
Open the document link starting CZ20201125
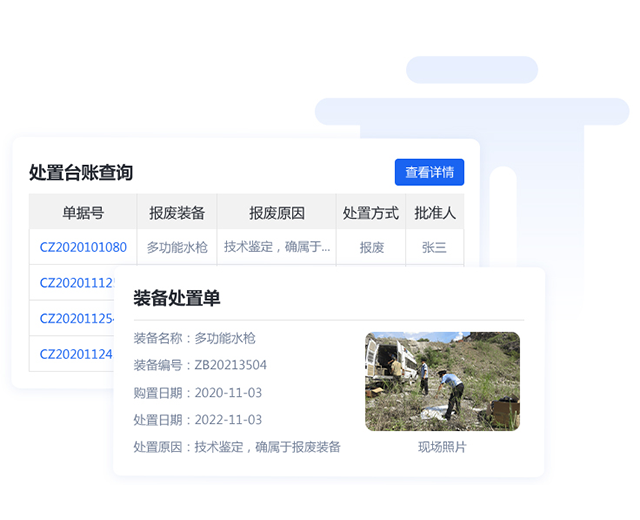(77, 318)
